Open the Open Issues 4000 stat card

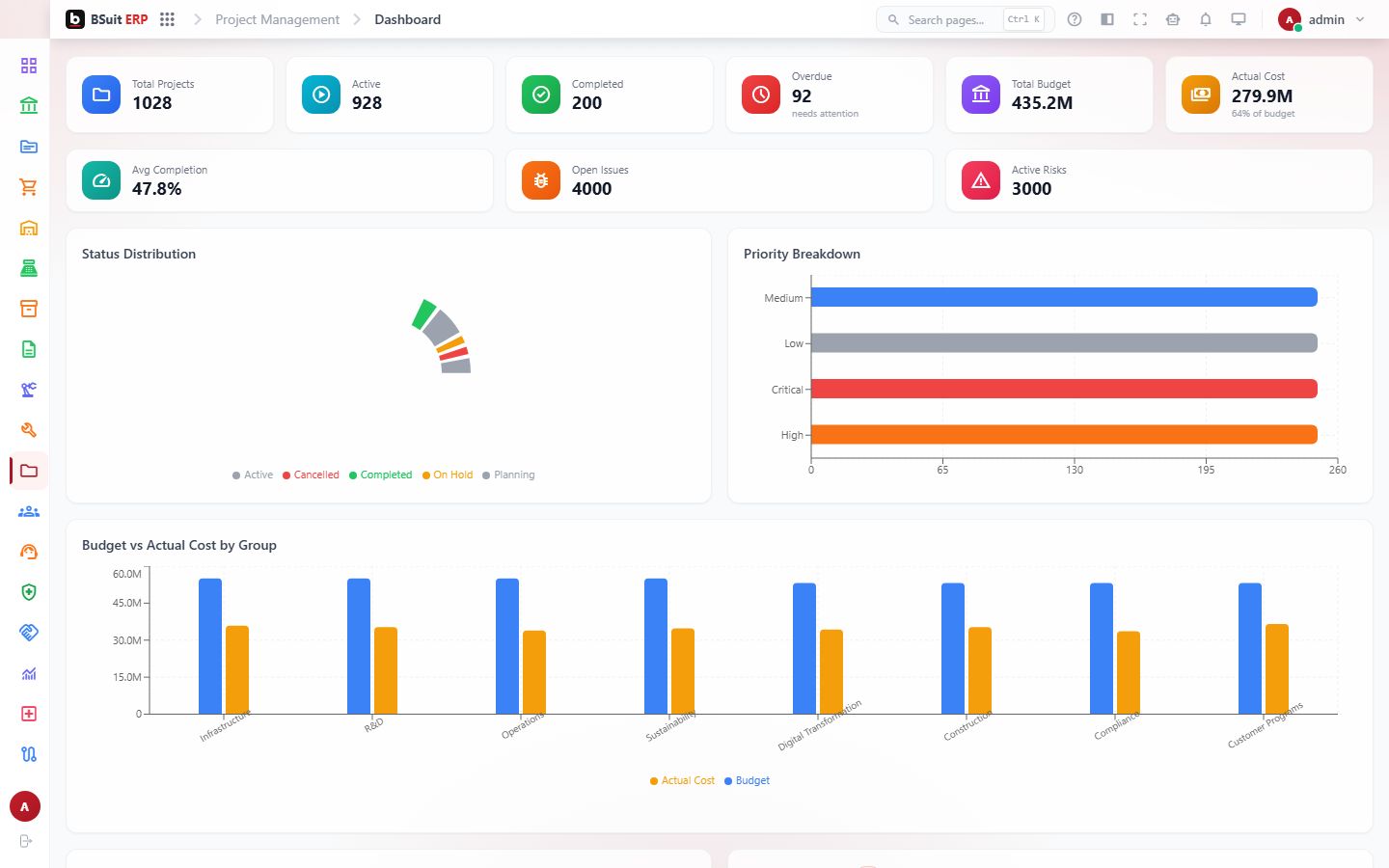point(720,180)
